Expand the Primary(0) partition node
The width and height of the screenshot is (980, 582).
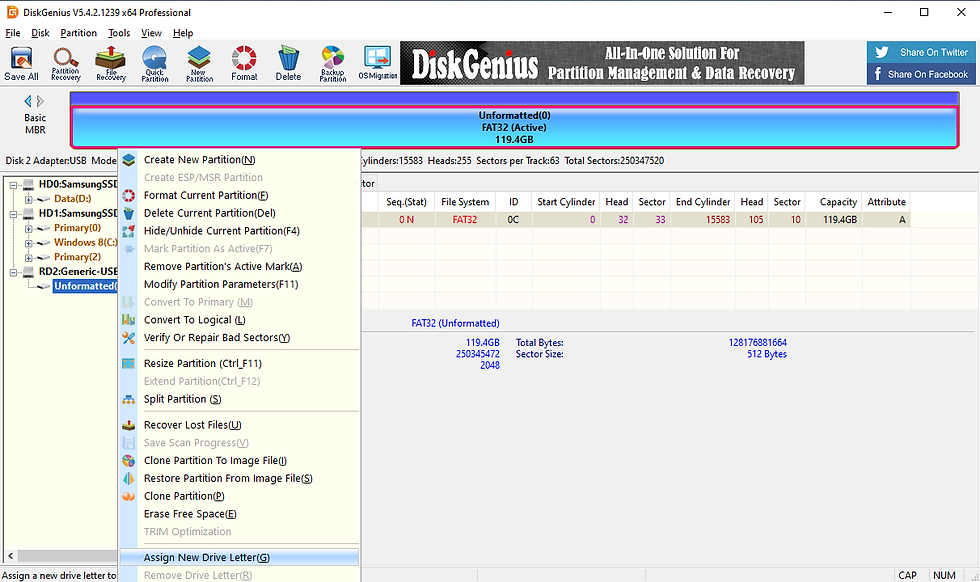[x=28, y=229]
